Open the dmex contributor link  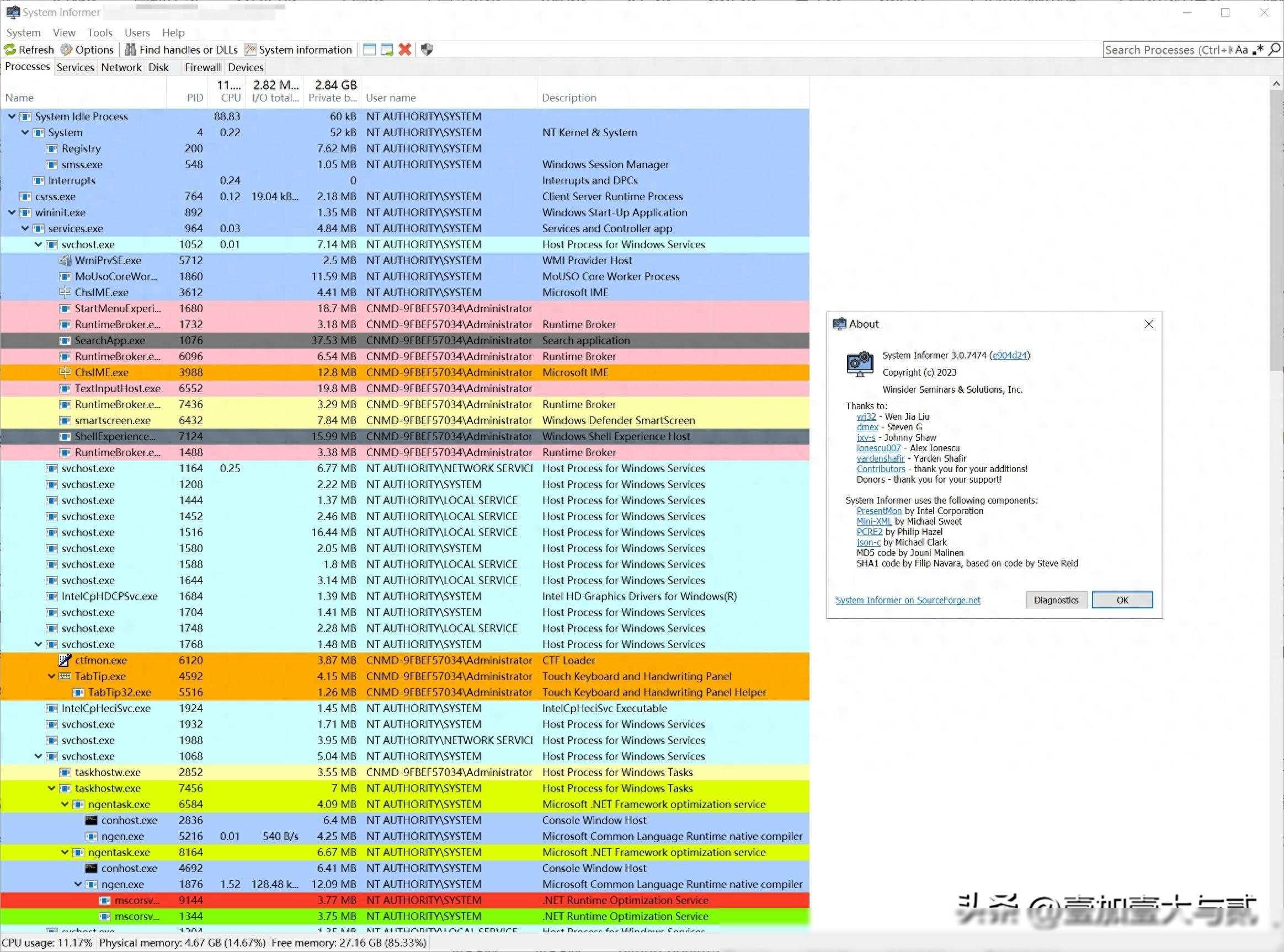(867, 427)
